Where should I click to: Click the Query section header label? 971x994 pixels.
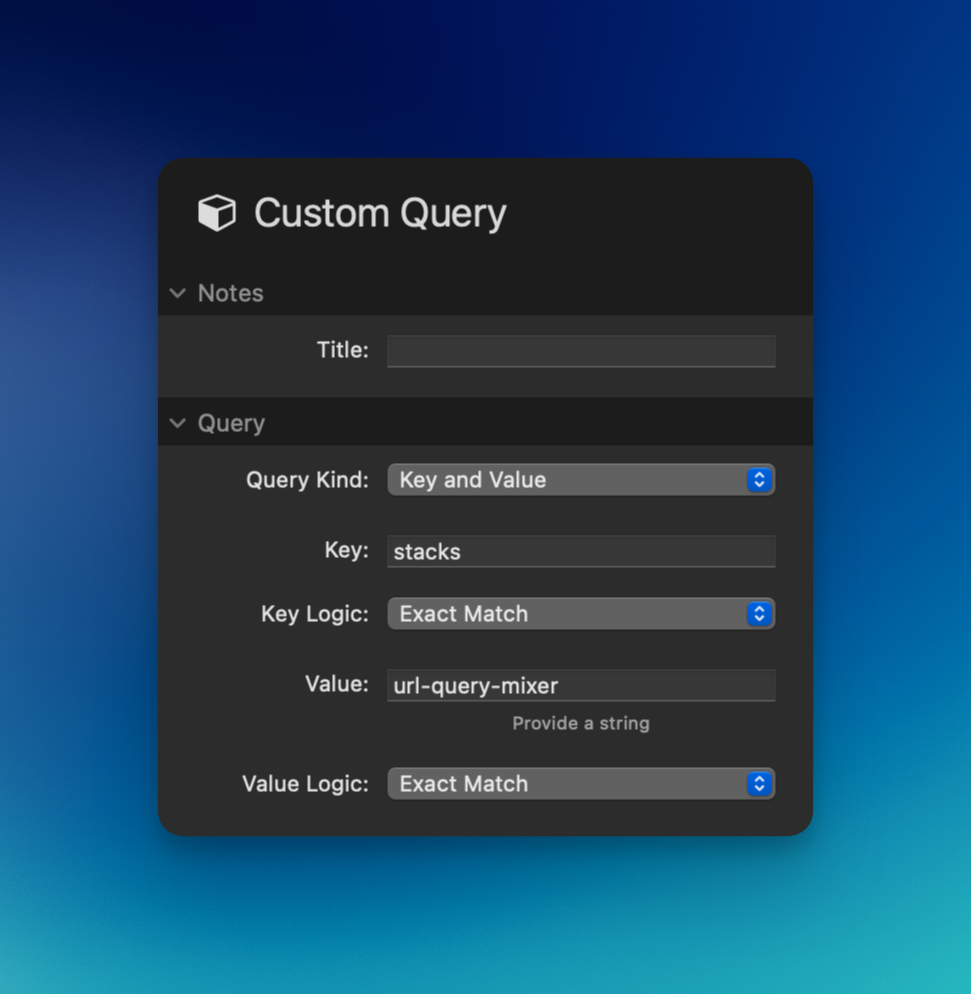[231, 423]
